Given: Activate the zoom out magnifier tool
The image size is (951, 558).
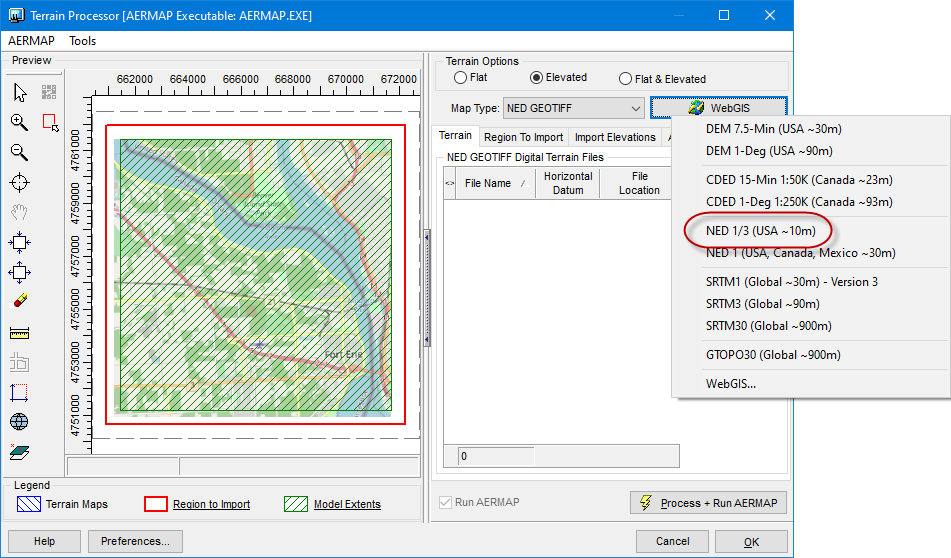Looking at the screenshot, I should tap(19, 152).
